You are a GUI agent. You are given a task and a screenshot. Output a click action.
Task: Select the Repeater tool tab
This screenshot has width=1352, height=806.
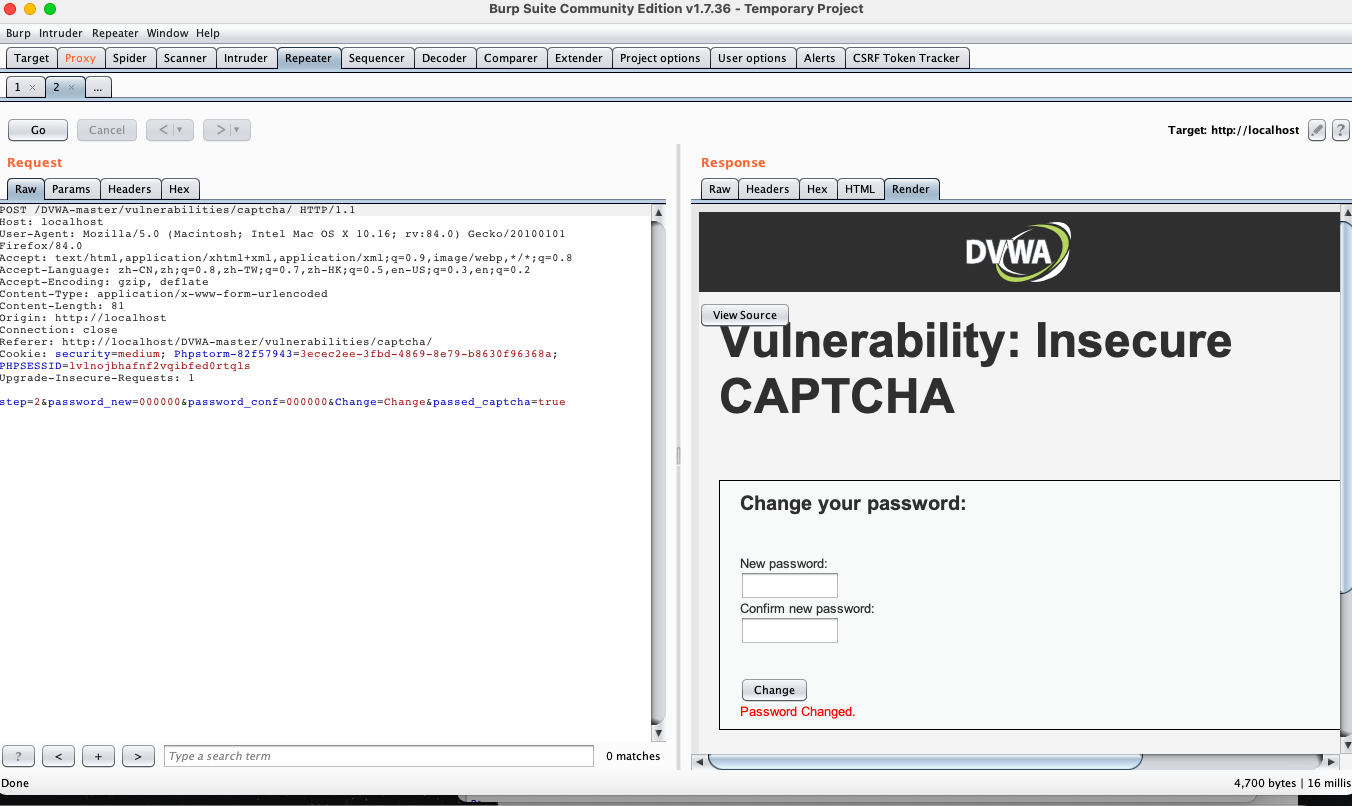point(308,58)
